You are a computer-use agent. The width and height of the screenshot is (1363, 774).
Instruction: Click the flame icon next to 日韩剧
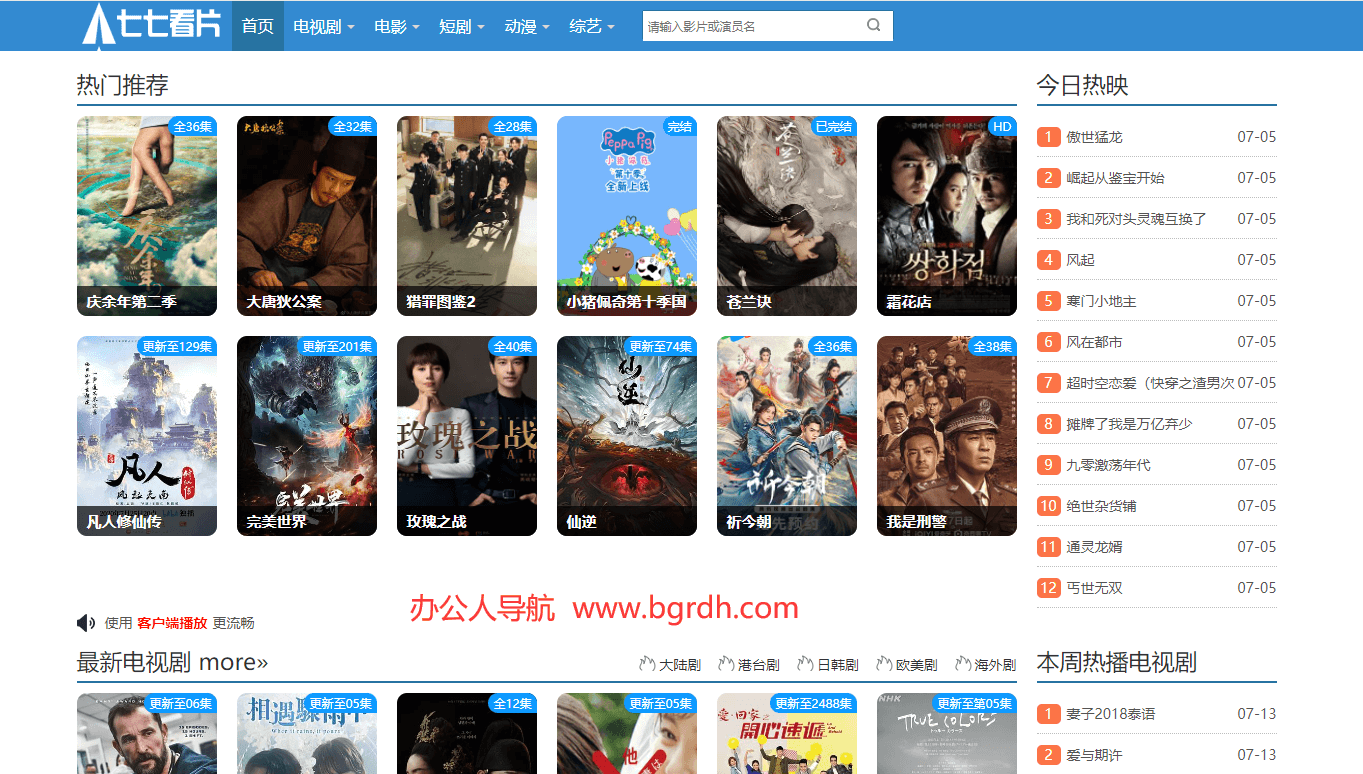point(805,664)
